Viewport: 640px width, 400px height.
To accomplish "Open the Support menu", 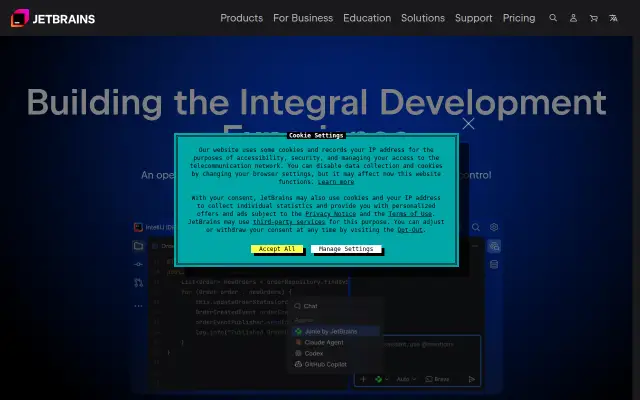I will point(473,18).
